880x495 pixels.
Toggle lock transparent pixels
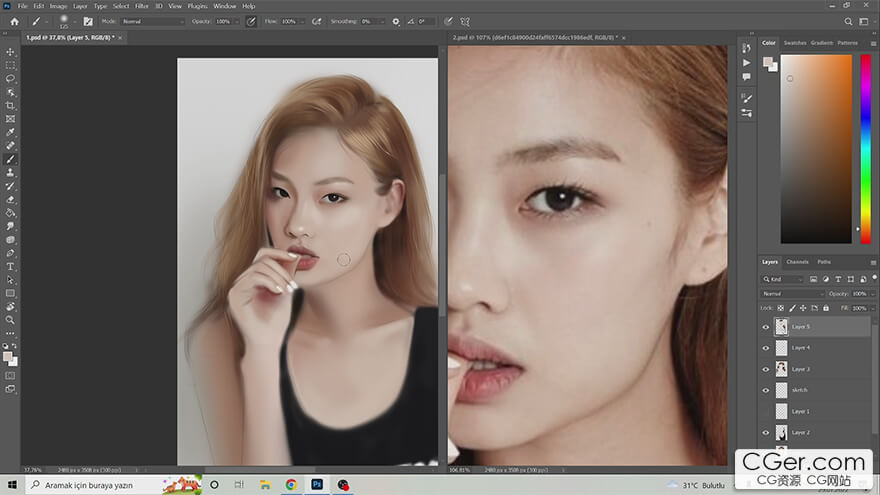tap(781, 308)
